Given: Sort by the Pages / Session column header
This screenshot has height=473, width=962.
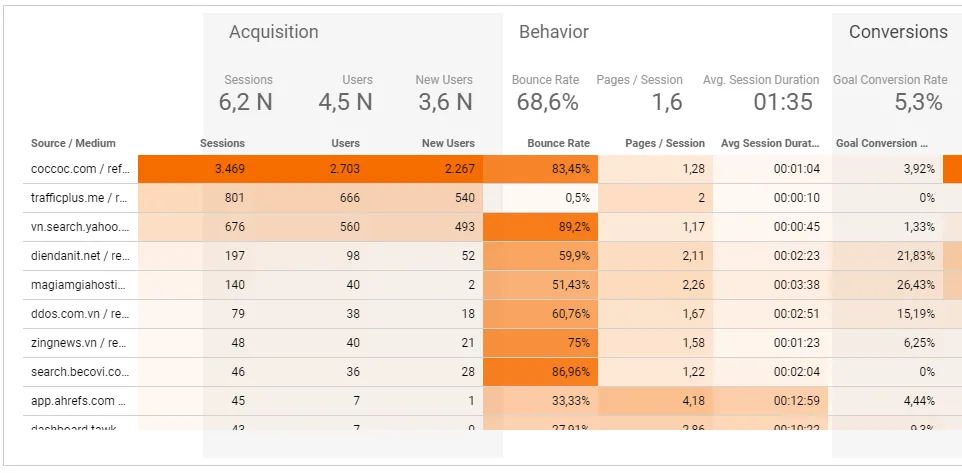Looking at the screenshot, I should [665, 143].
